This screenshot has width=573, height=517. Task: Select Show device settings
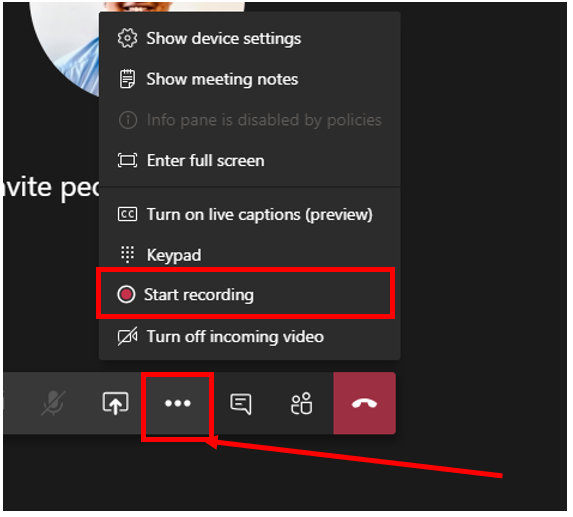[x=224, y=38]
